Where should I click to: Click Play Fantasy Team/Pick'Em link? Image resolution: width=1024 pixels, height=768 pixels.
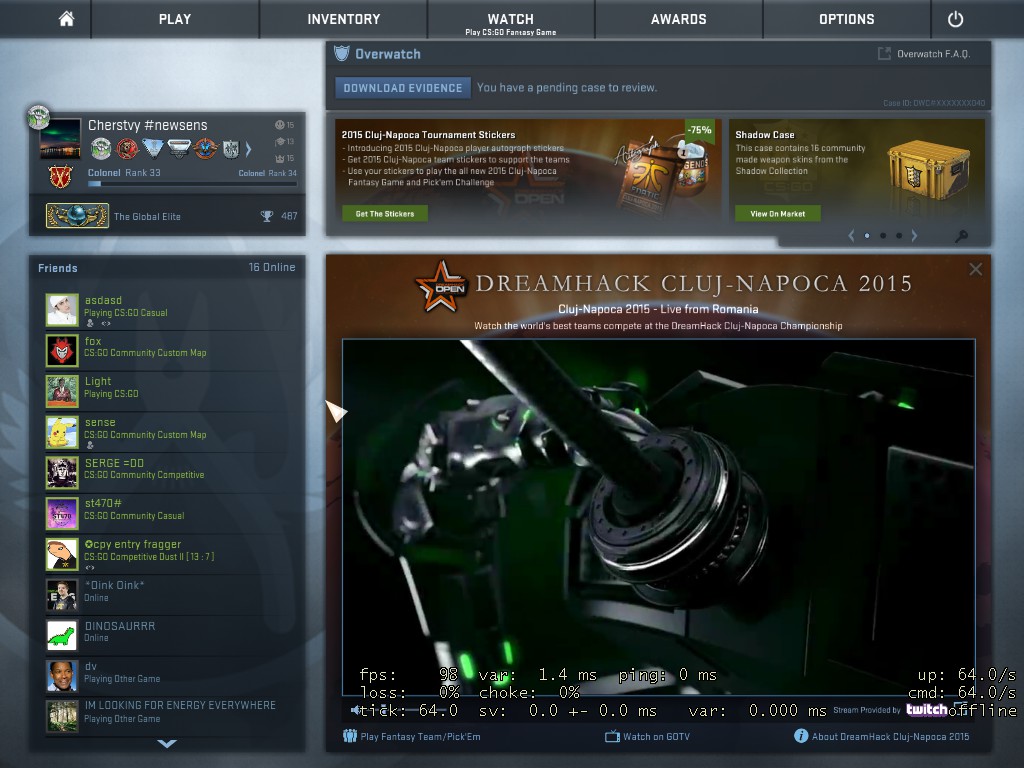[420, 737]
